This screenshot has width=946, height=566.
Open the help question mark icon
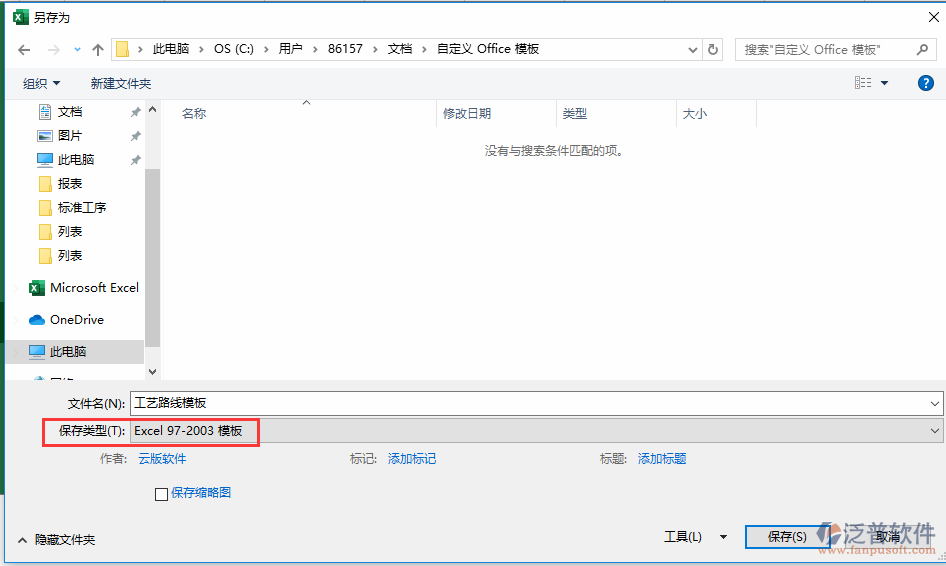pos(925,83)
